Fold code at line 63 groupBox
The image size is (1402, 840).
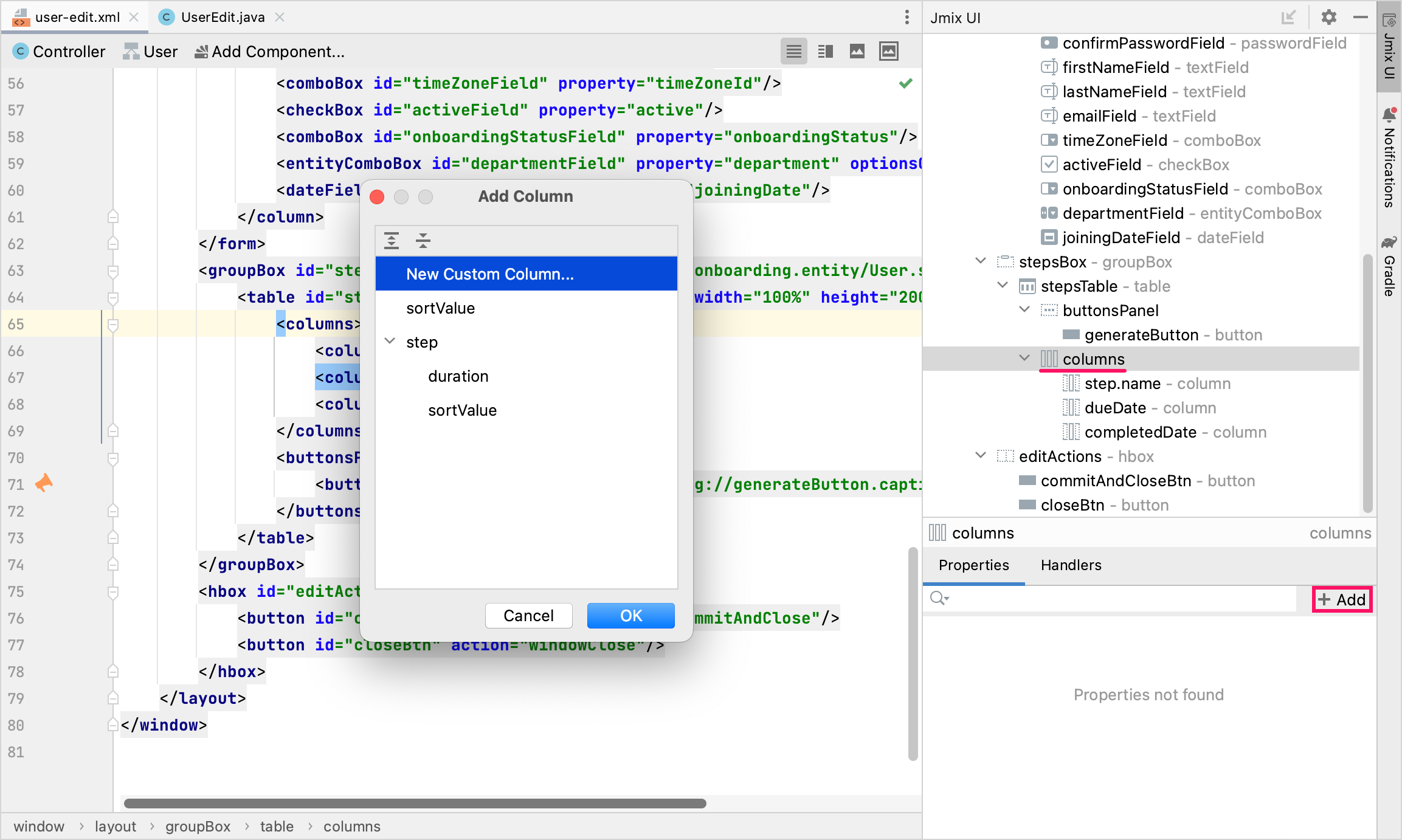coord(112,270)
